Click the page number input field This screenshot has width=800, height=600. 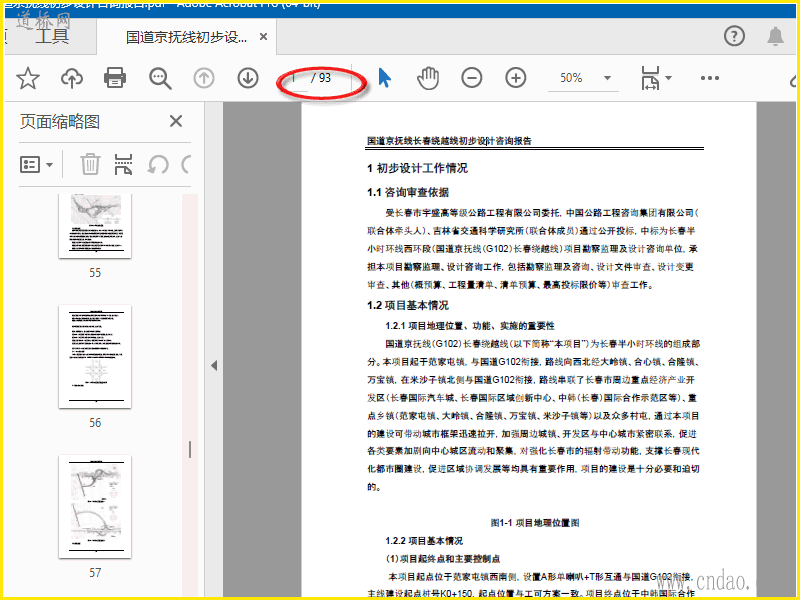pos(296,78)
